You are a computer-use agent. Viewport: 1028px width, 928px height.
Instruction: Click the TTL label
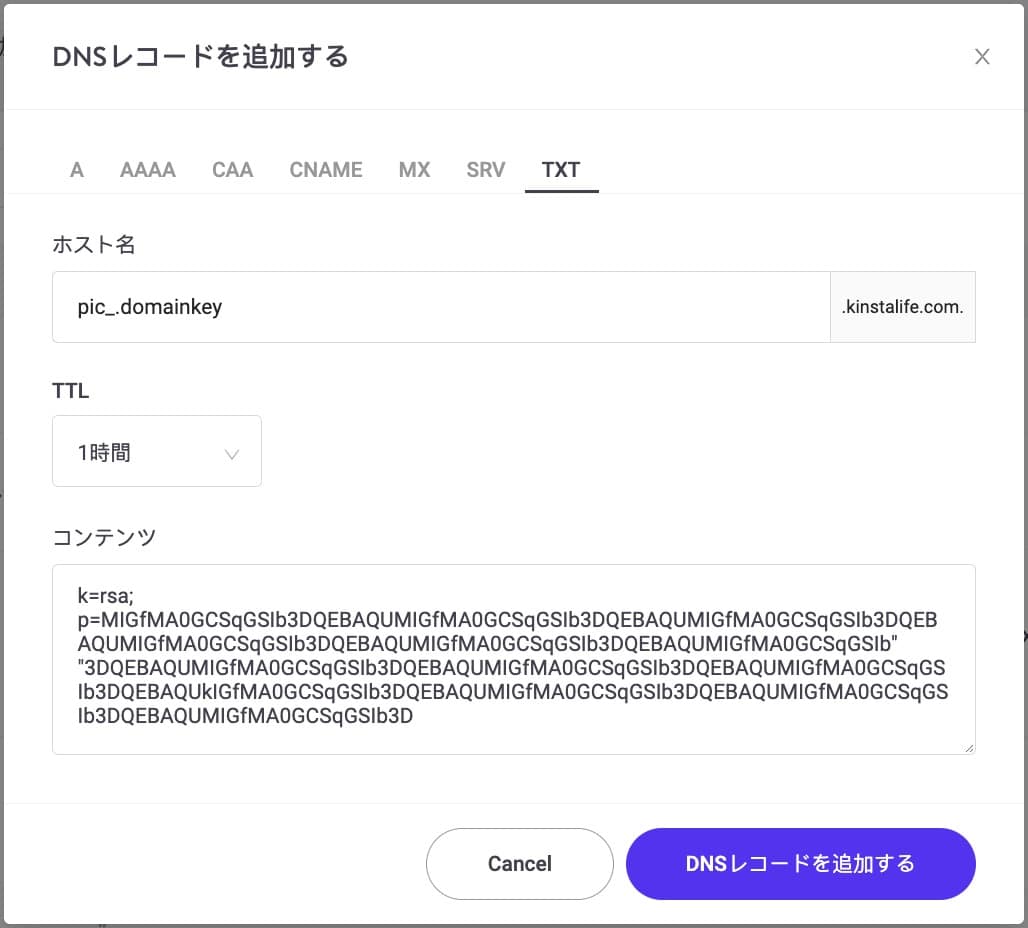tap(70, 391)
